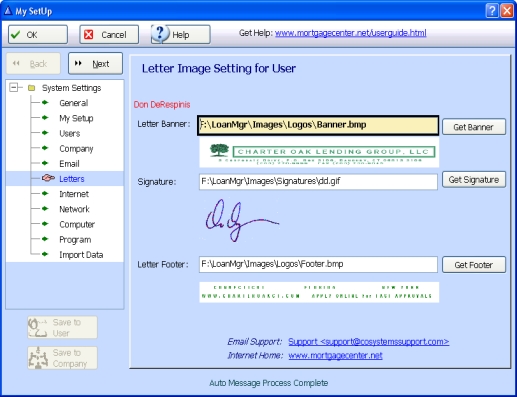The width and height of the screenshot is (517, 397).
Task: Click the user name Don DeRespinis
Action: click(x=162, y=105)
